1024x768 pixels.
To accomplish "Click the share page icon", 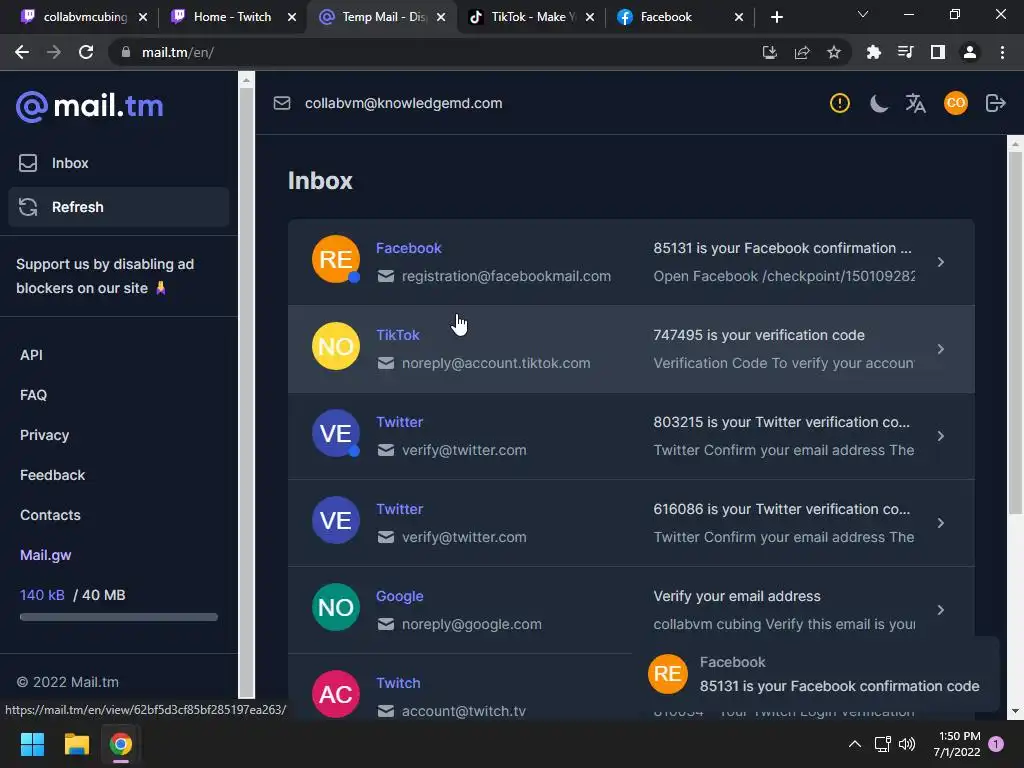I will click(802, 52).
